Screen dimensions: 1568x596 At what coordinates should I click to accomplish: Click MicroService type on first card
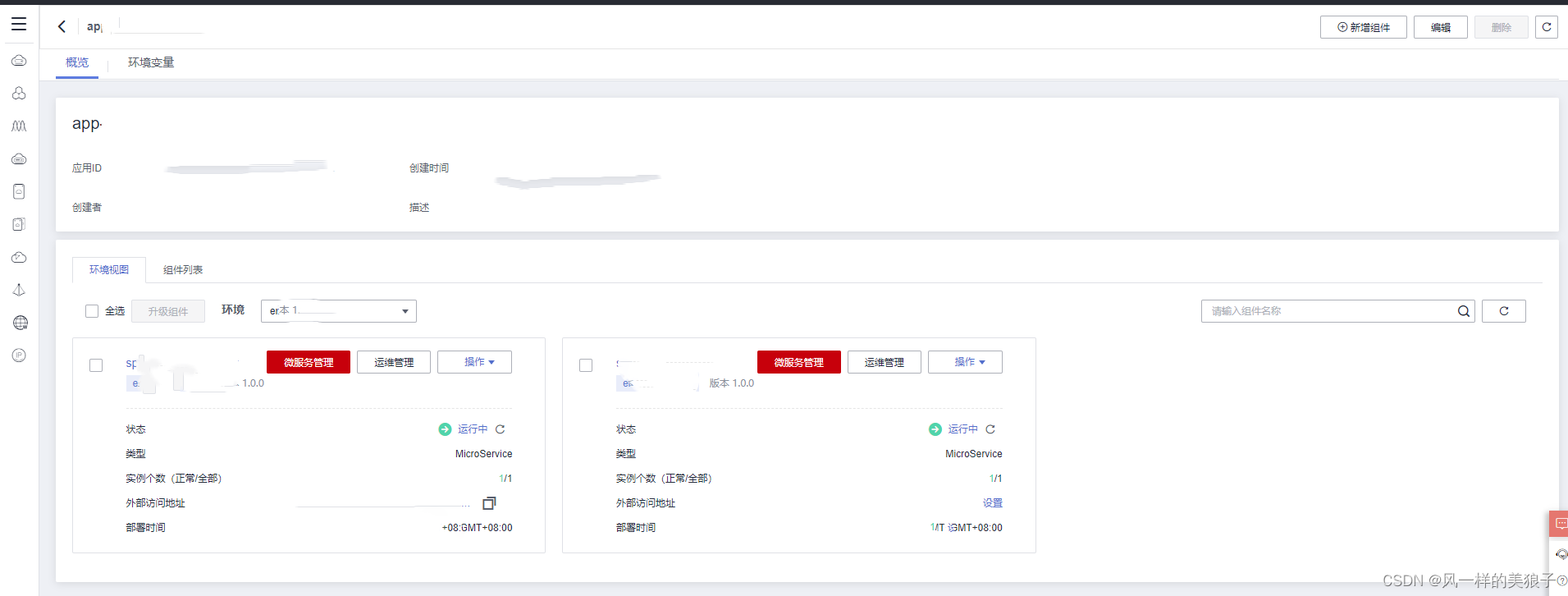[484, 454]
